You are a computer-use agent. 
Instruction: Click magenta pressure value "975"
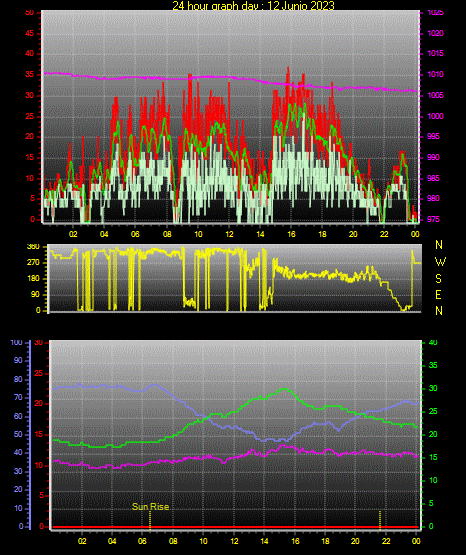[433, 219]
